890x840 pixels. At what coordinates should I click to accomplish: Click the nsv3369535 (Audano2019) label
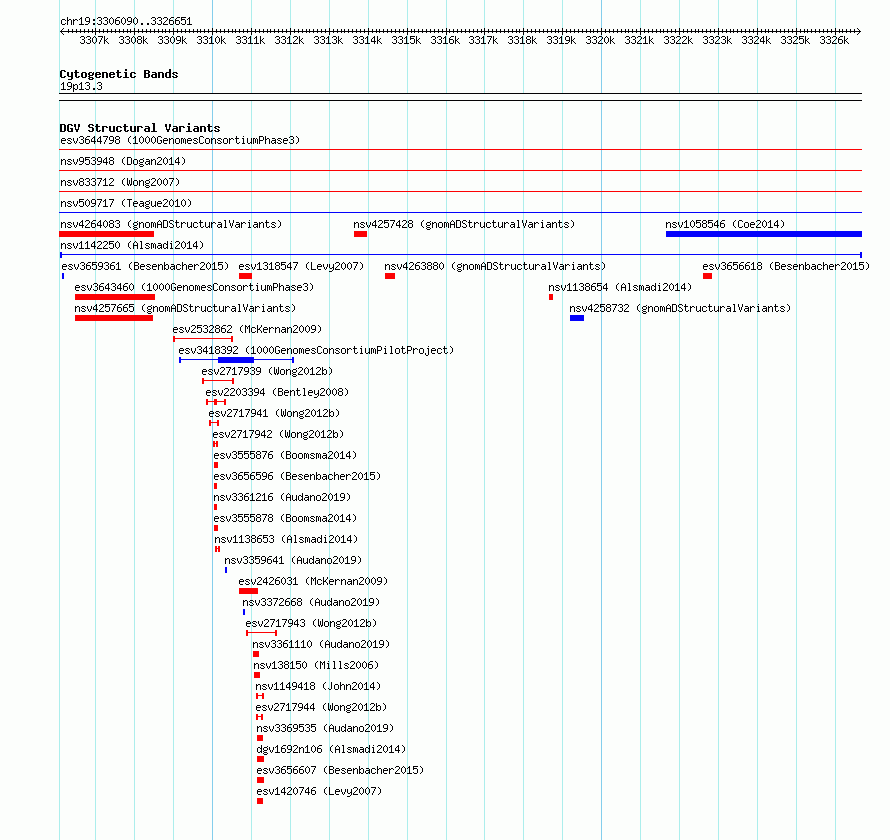pos(325,728)
